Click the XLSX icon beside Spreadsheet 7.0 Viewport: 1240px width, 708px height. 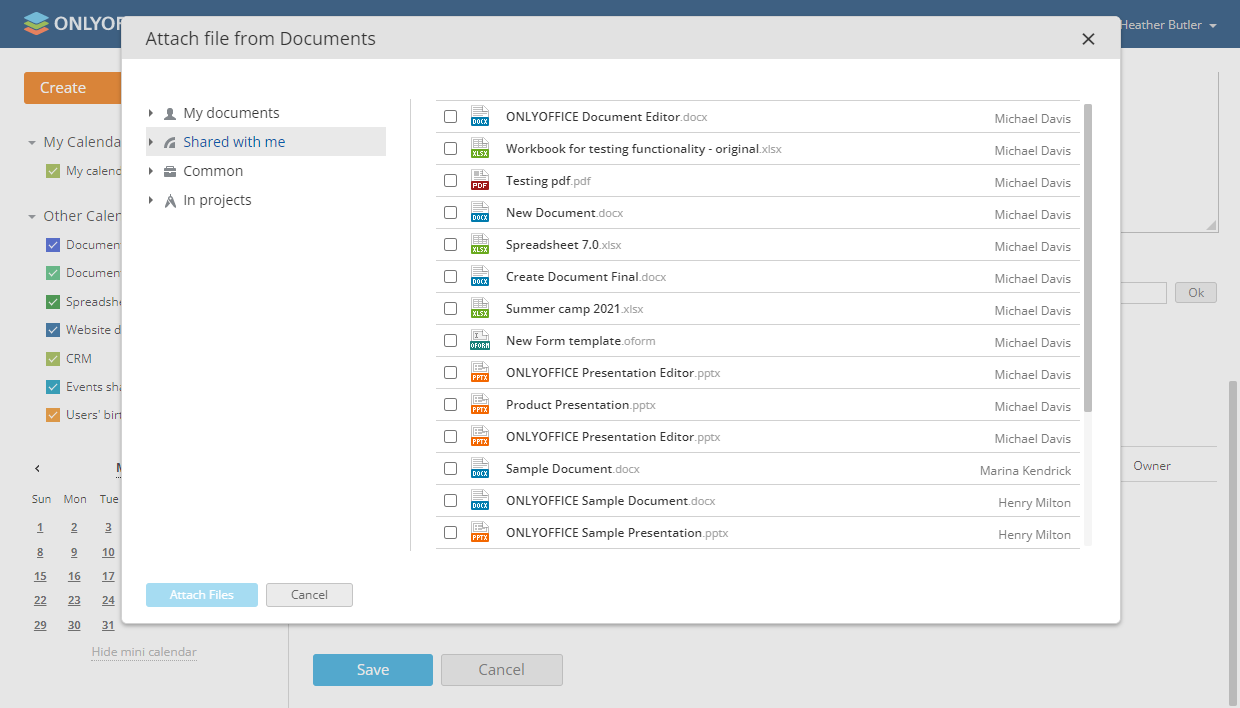click(480, 245)
